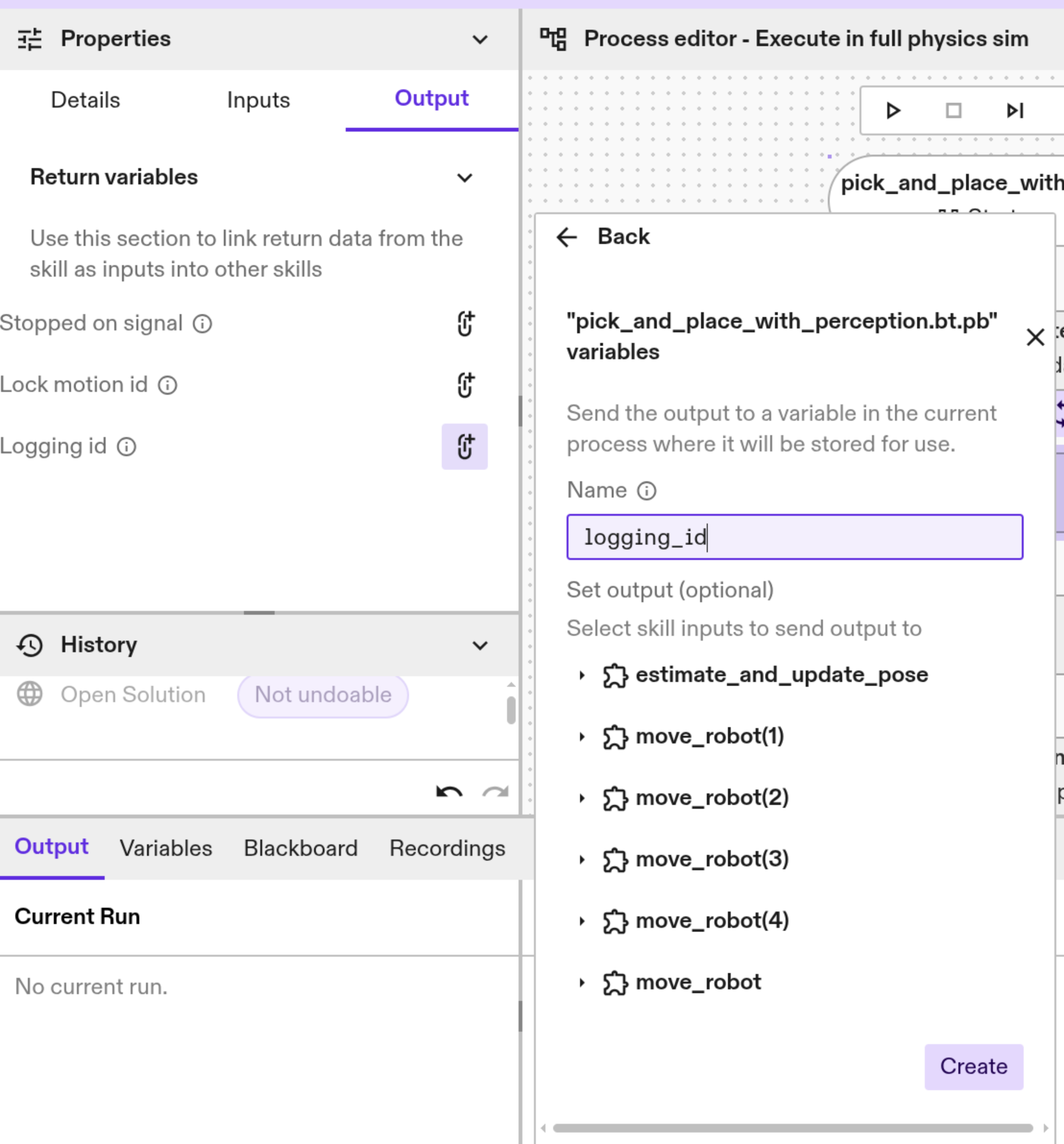Select the logging_id name input field
1064x1144 pixels.
pos(794,537)
